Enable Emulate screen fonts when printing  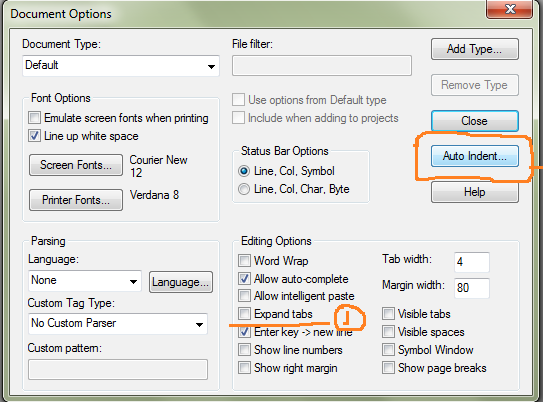click(x=34, y=118)
